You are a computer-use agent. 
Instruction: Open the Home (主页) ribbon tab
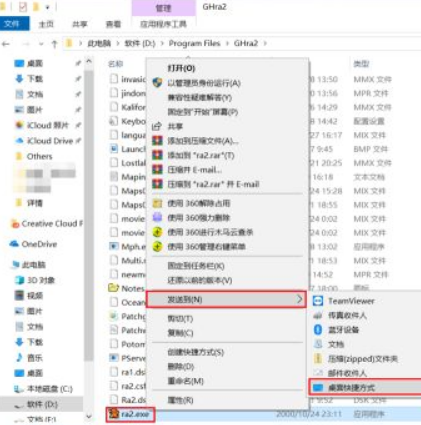pyautogui.click(x=46, y=24)
